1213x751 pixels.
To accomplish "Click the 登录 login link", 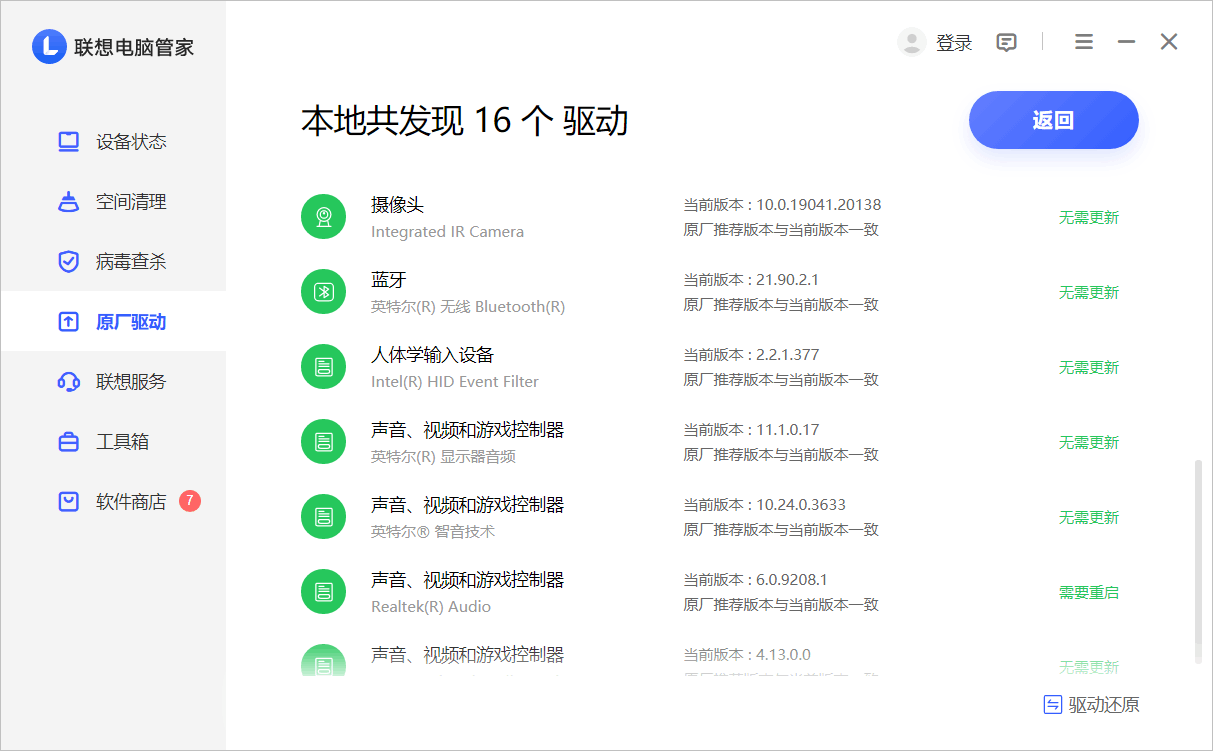I will [x=954, y=43].
